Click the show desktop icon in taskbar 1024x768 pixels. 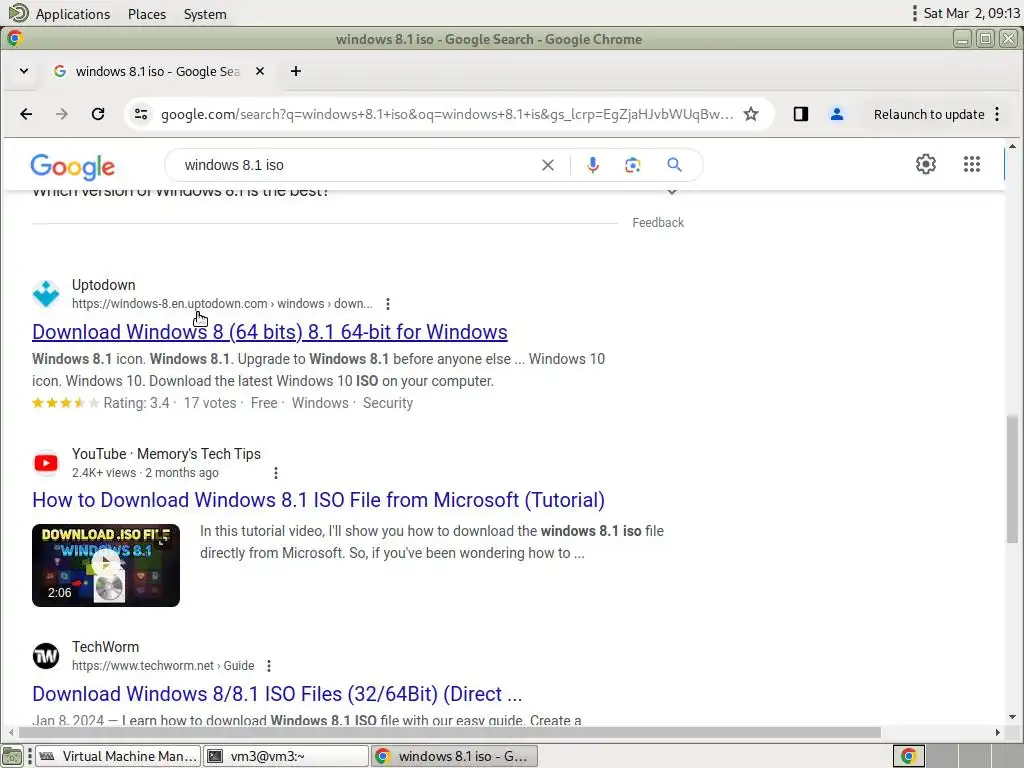click(12, 756)
